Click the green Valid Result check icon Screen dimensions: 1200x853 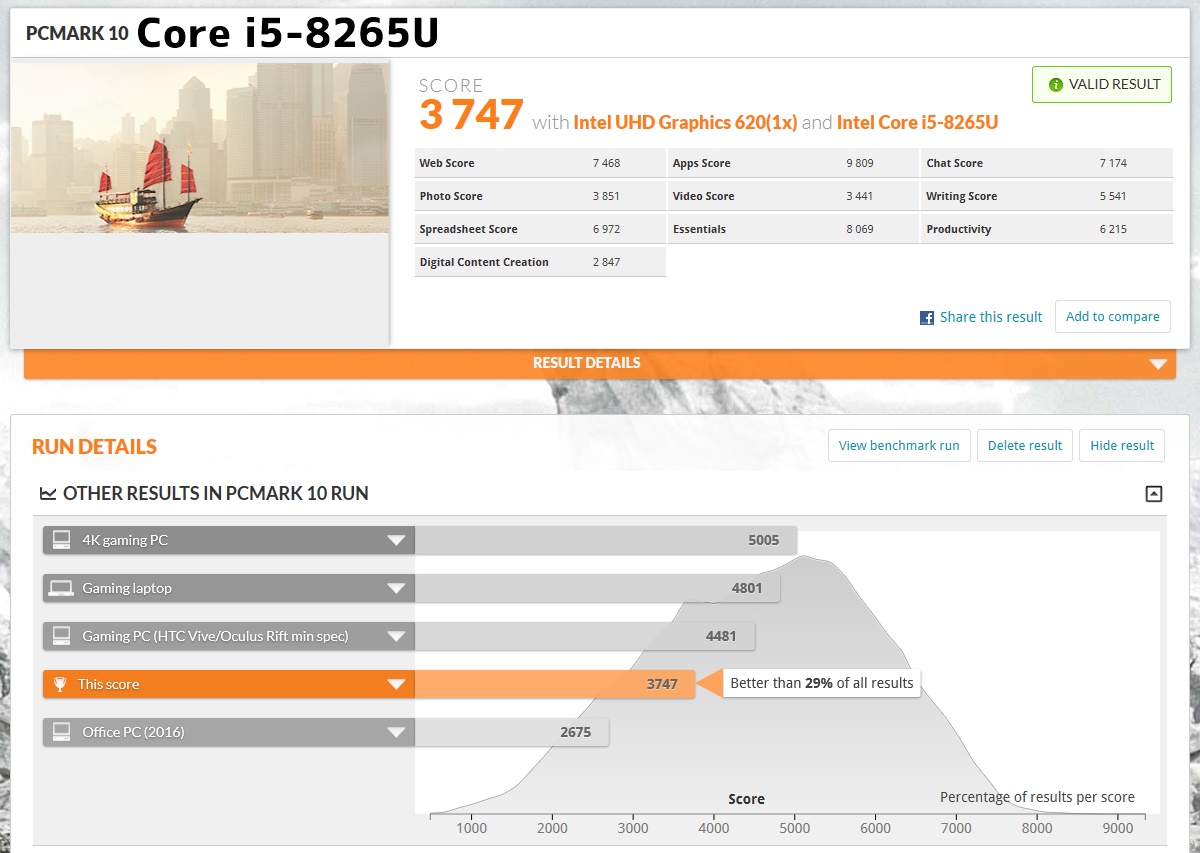pos(1055,85)
